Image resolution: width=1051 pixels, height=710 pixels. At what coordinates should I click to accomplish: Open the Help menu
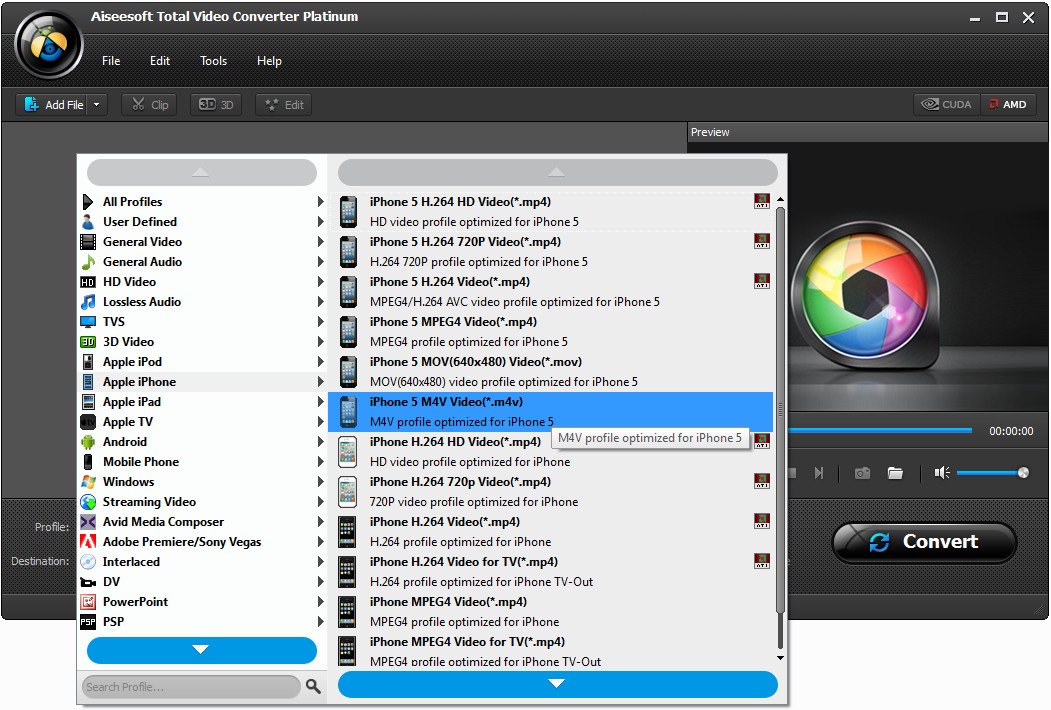[x=269, y=61]
